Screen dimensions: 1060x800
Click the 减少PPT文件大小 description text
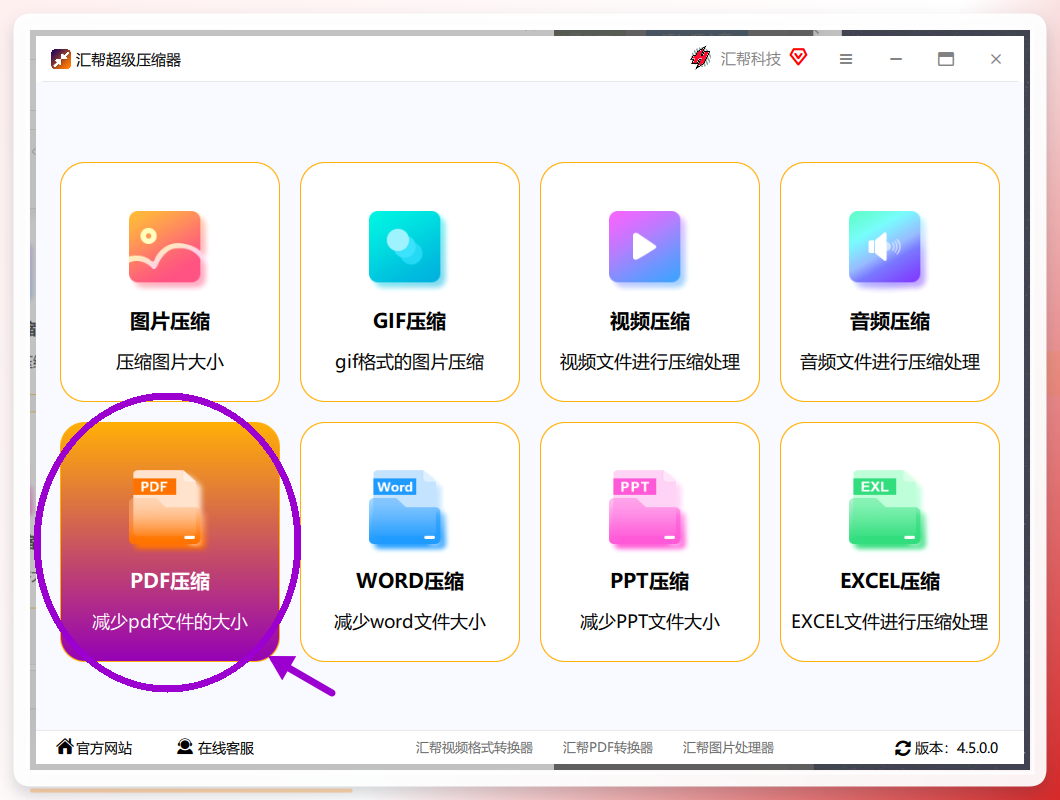650,621
